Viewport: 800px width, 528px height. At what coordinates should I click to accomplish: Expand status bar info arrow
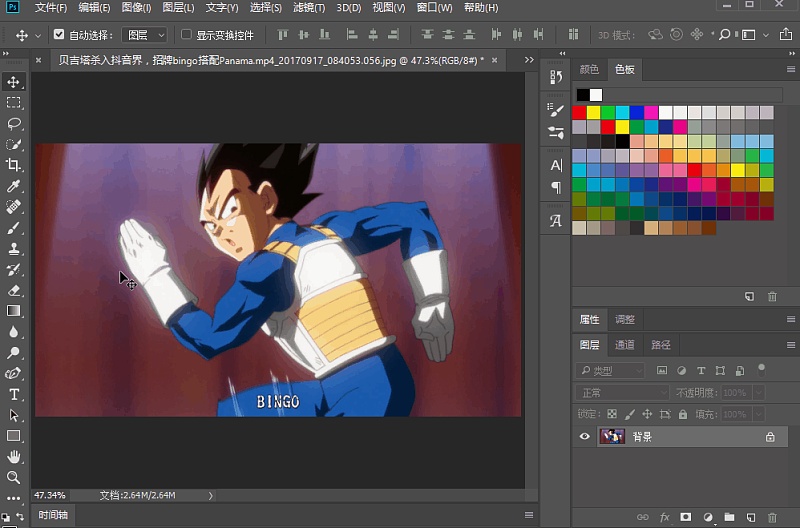tap(211, 495)
